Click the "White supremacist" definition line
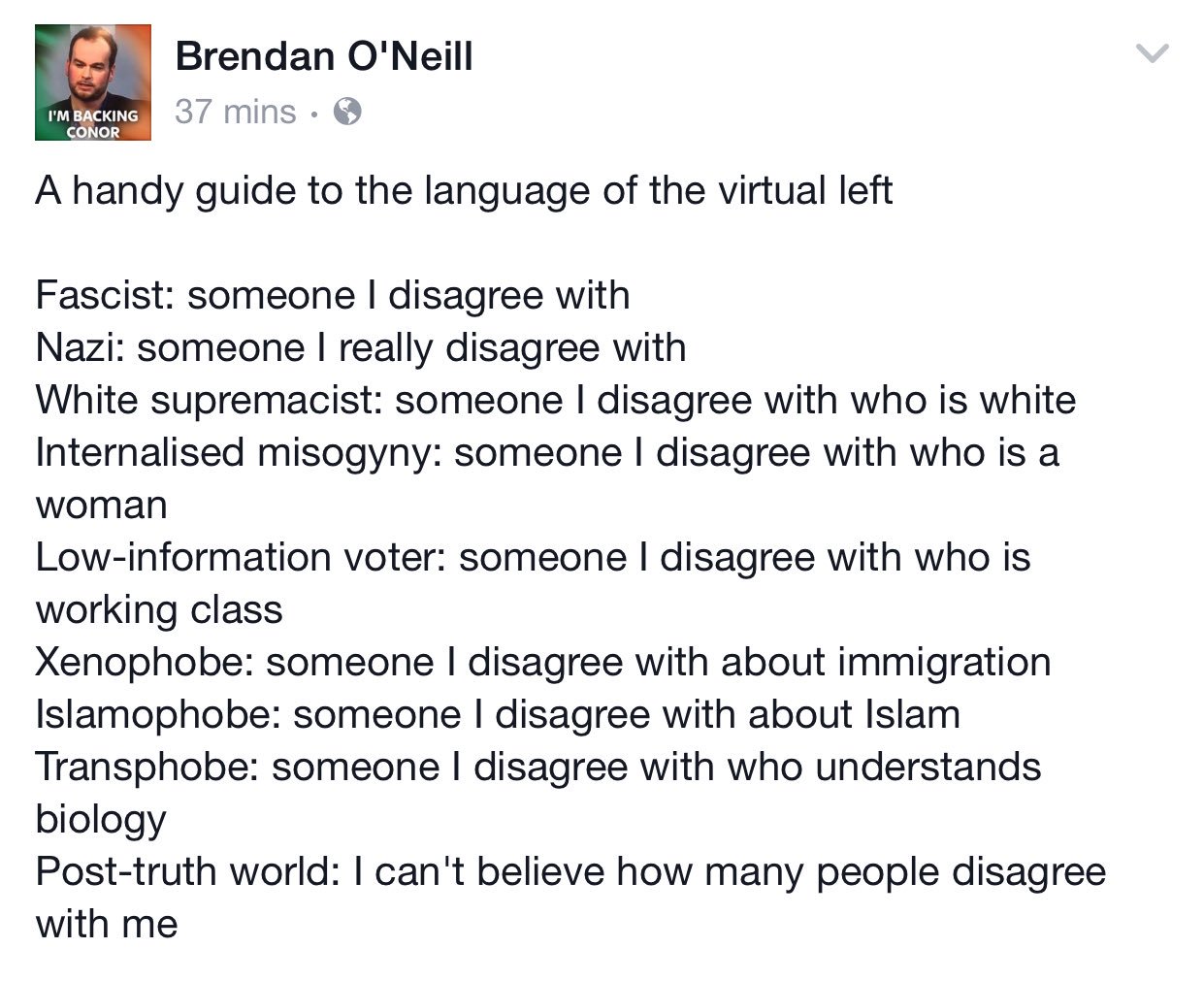This screenshot has width=1204, height=981. (556, 400)
